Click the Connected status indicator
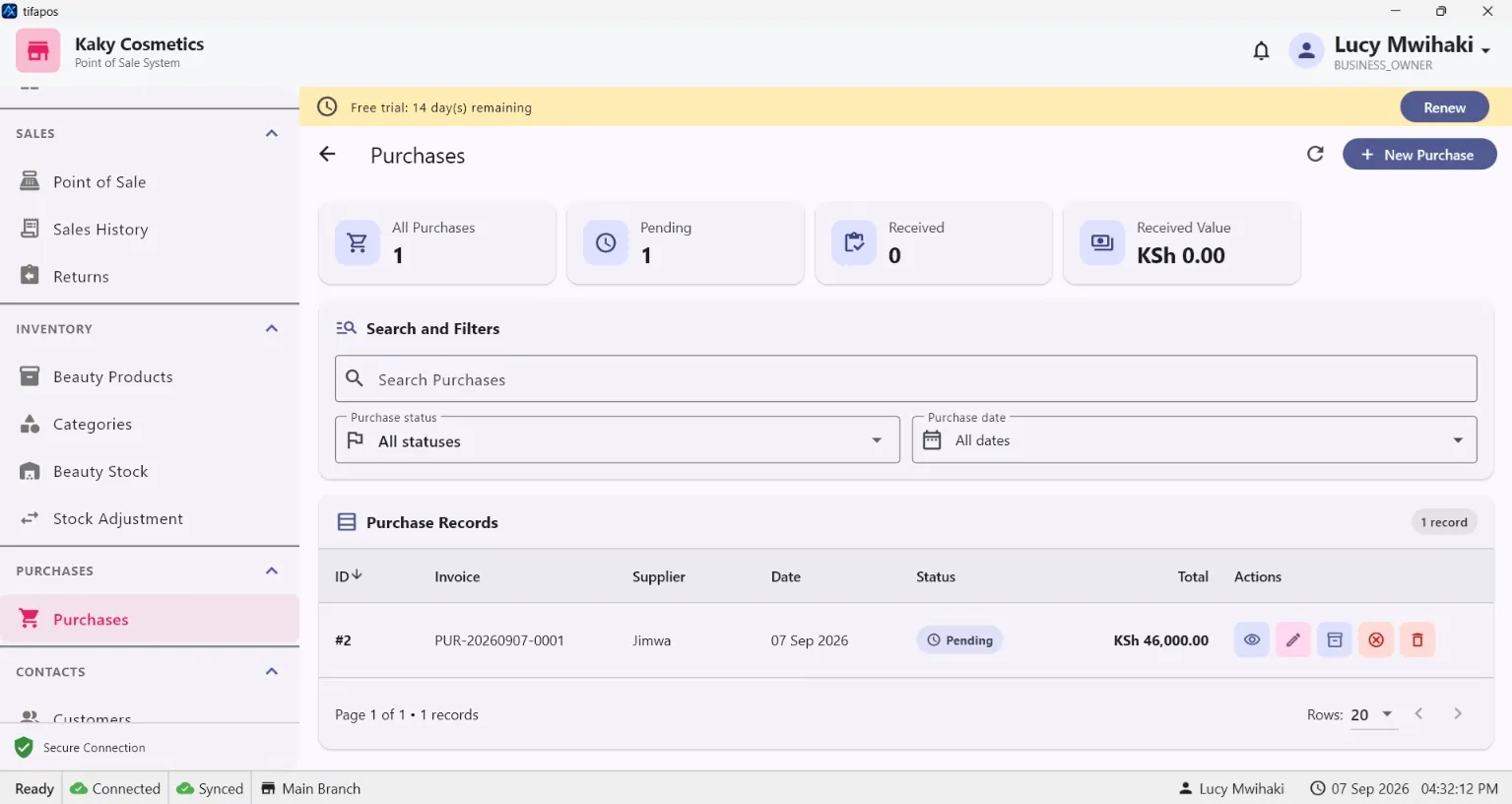This screenshot has width=1512, height=804. pos(115,788)
